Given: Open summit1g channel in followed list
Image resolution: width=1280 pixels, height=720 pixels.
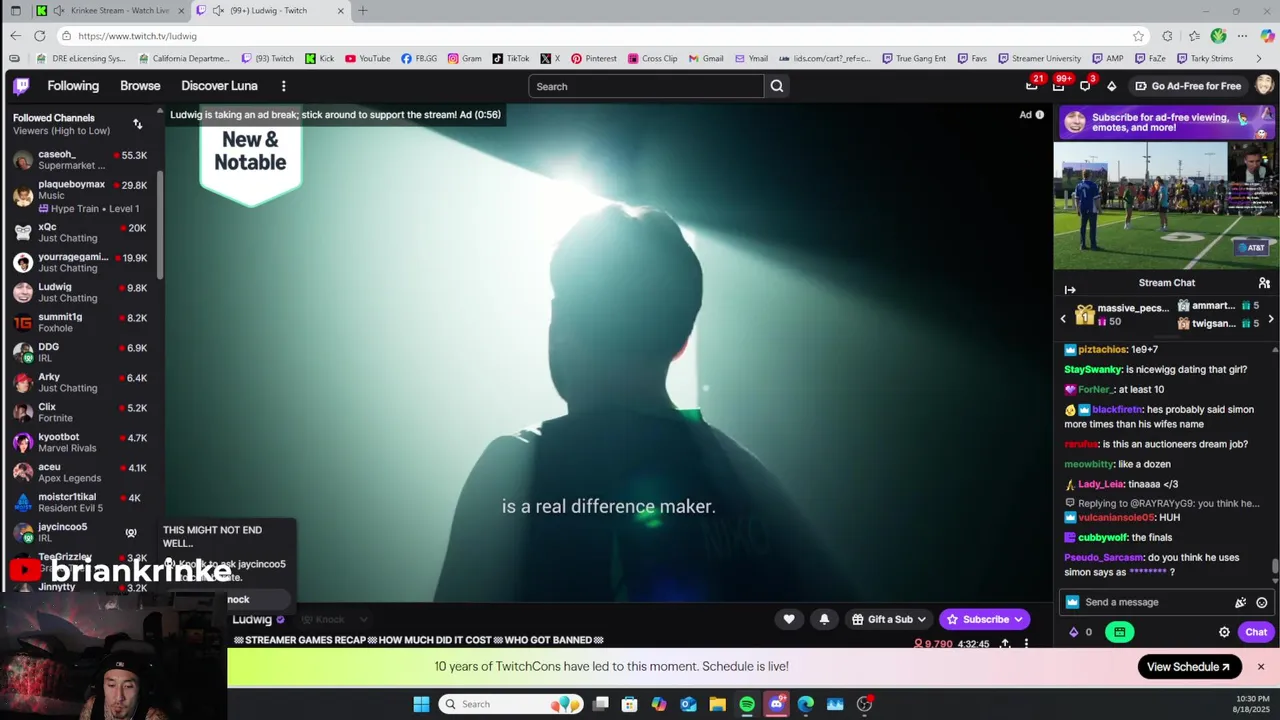Looking at the screenshot, I should point(80,323).
